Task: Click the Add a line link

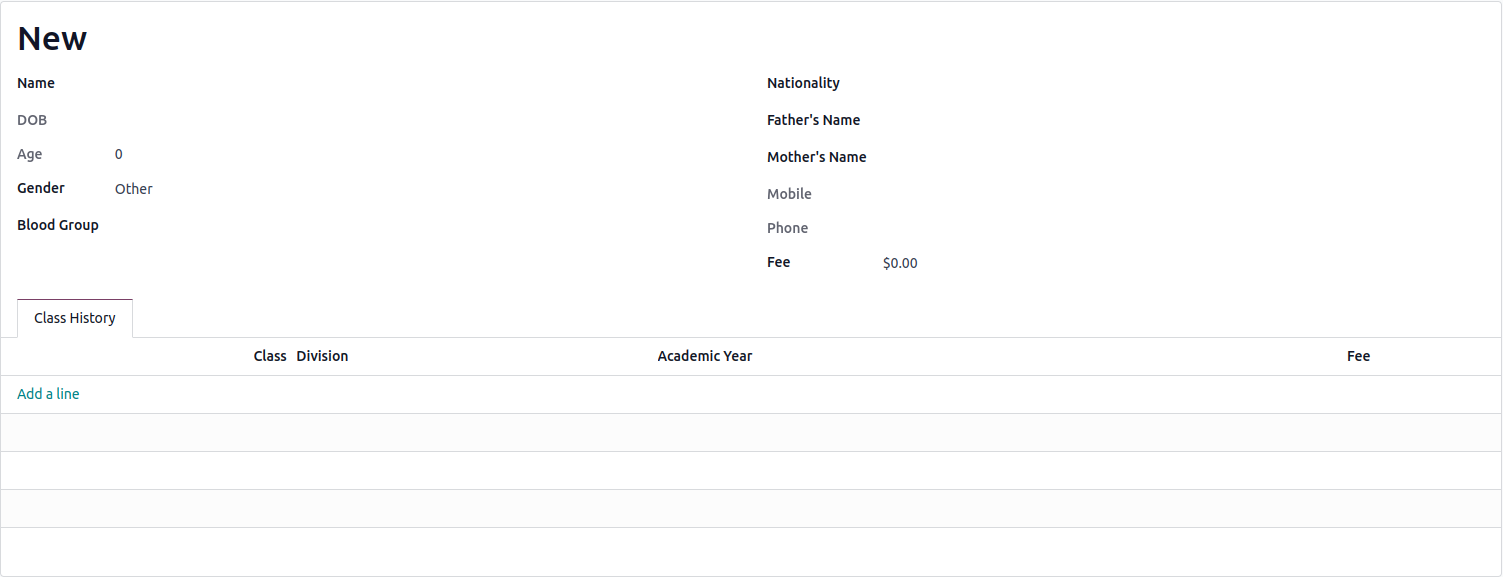Action: point(48,394)
